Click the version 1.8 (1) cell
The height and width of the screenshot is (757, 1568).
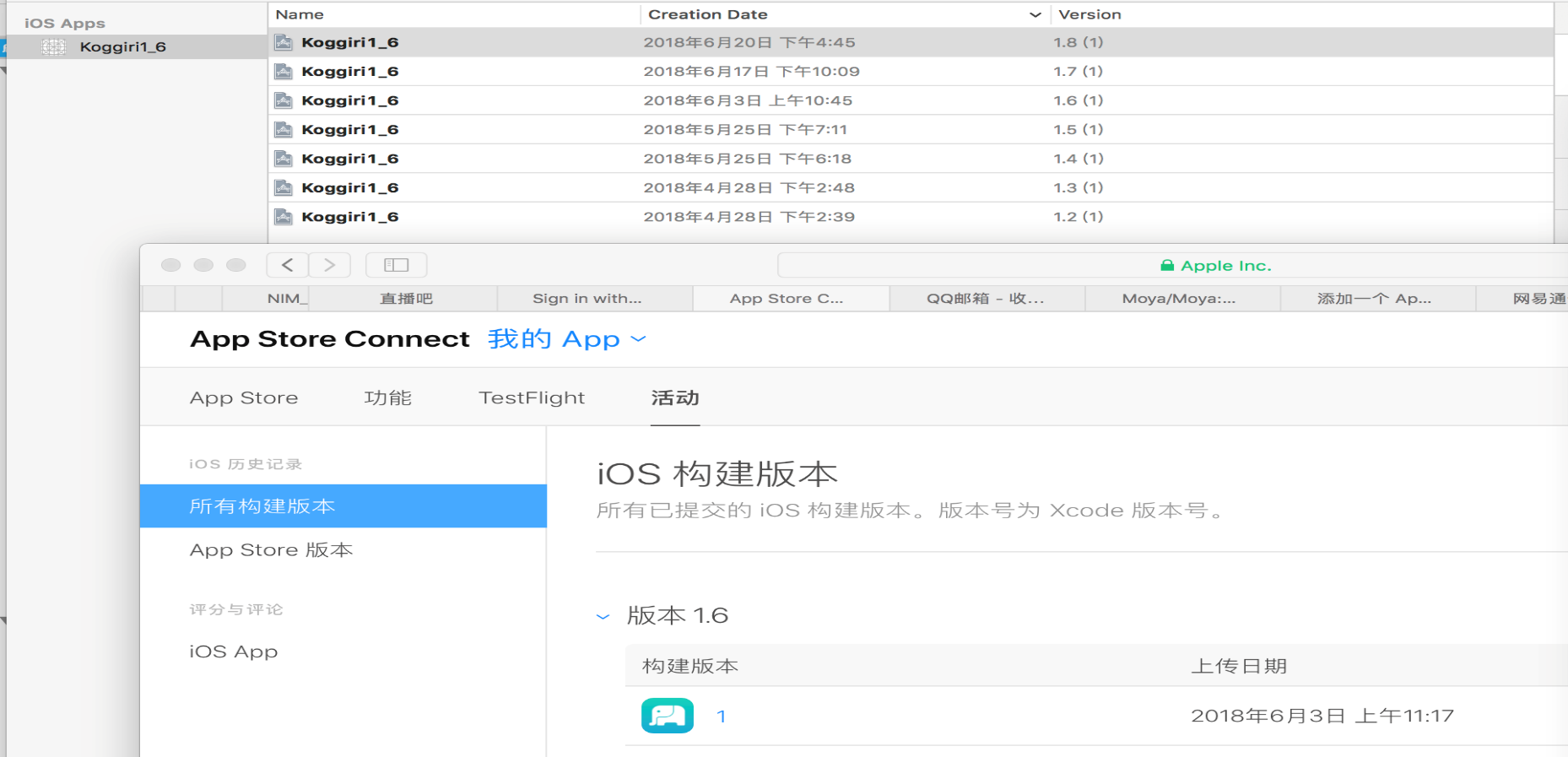pyautogui.click(x=1079, y=42)
